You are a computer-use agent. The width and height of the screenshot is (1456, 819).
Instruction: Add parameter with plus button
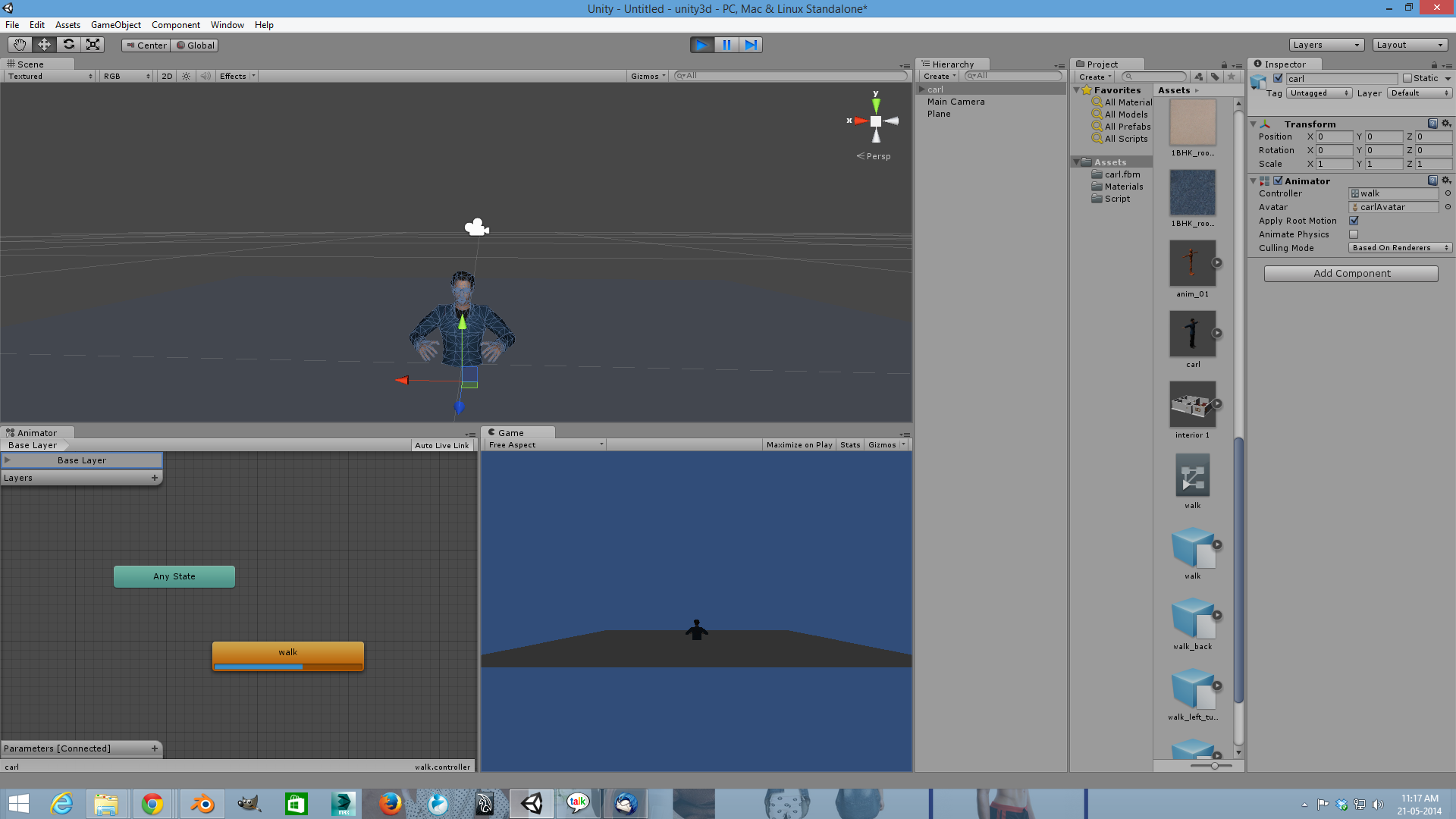[155, 748]
